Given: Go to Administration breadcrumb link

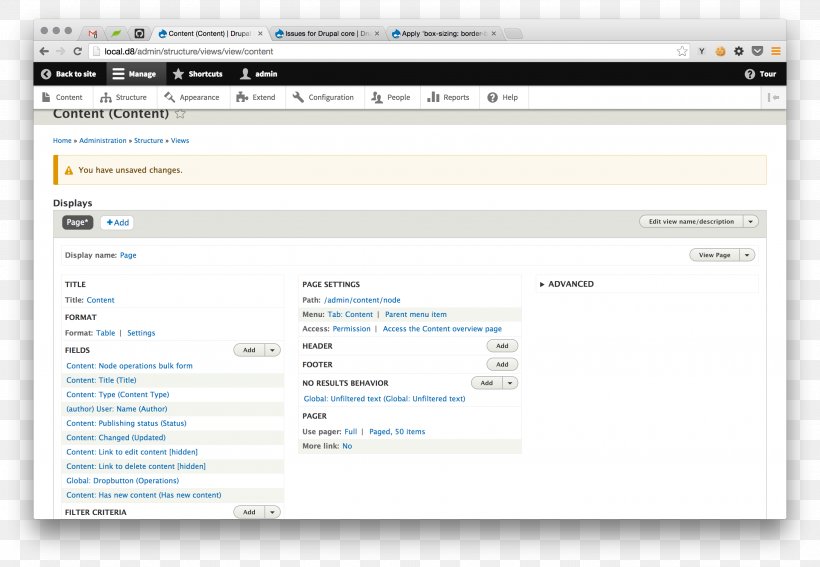Looking at the screenshot, I should pyautogui.click(x=102, y=140).
